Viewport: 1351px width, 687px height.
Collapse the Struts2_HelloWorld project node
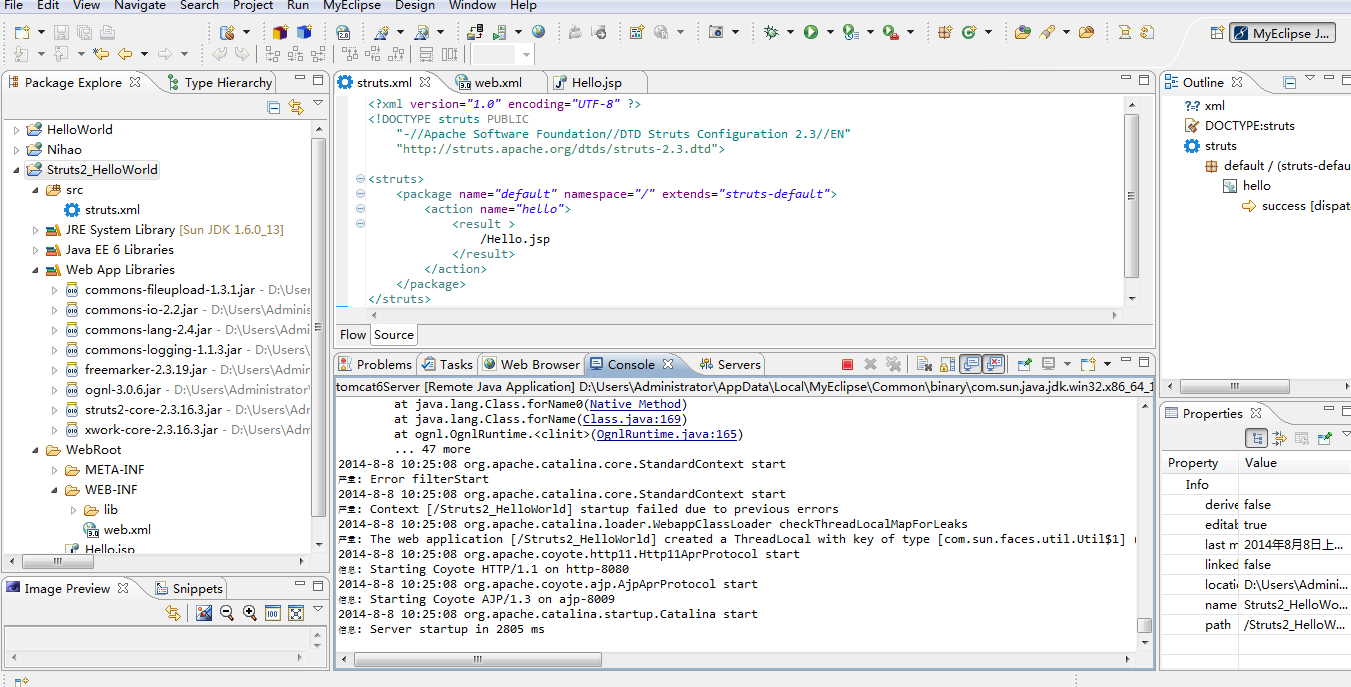pos(17,170)
